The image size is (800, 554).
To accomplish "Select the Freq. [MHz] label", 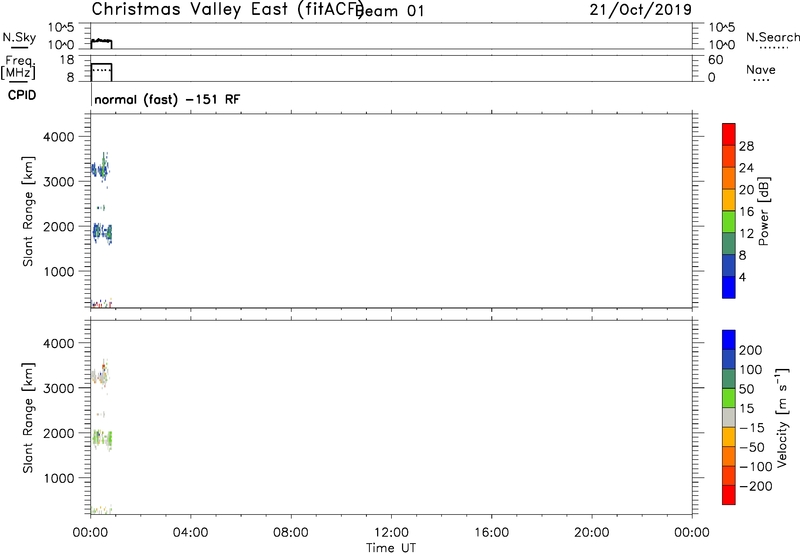I will click(x=18, y=68).
